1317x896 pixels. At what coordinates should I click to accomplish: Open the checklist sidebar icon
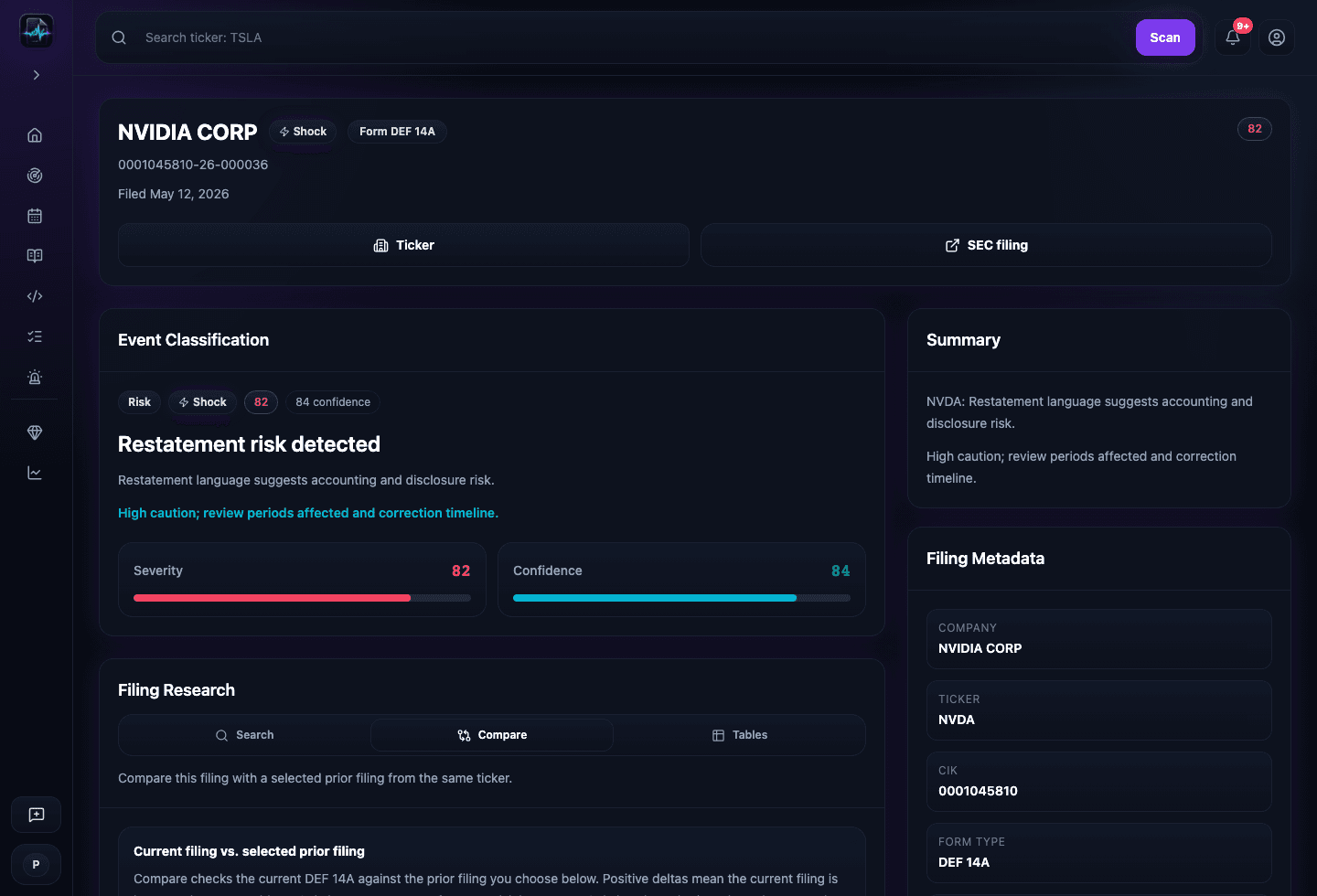(x=35, y=336)
